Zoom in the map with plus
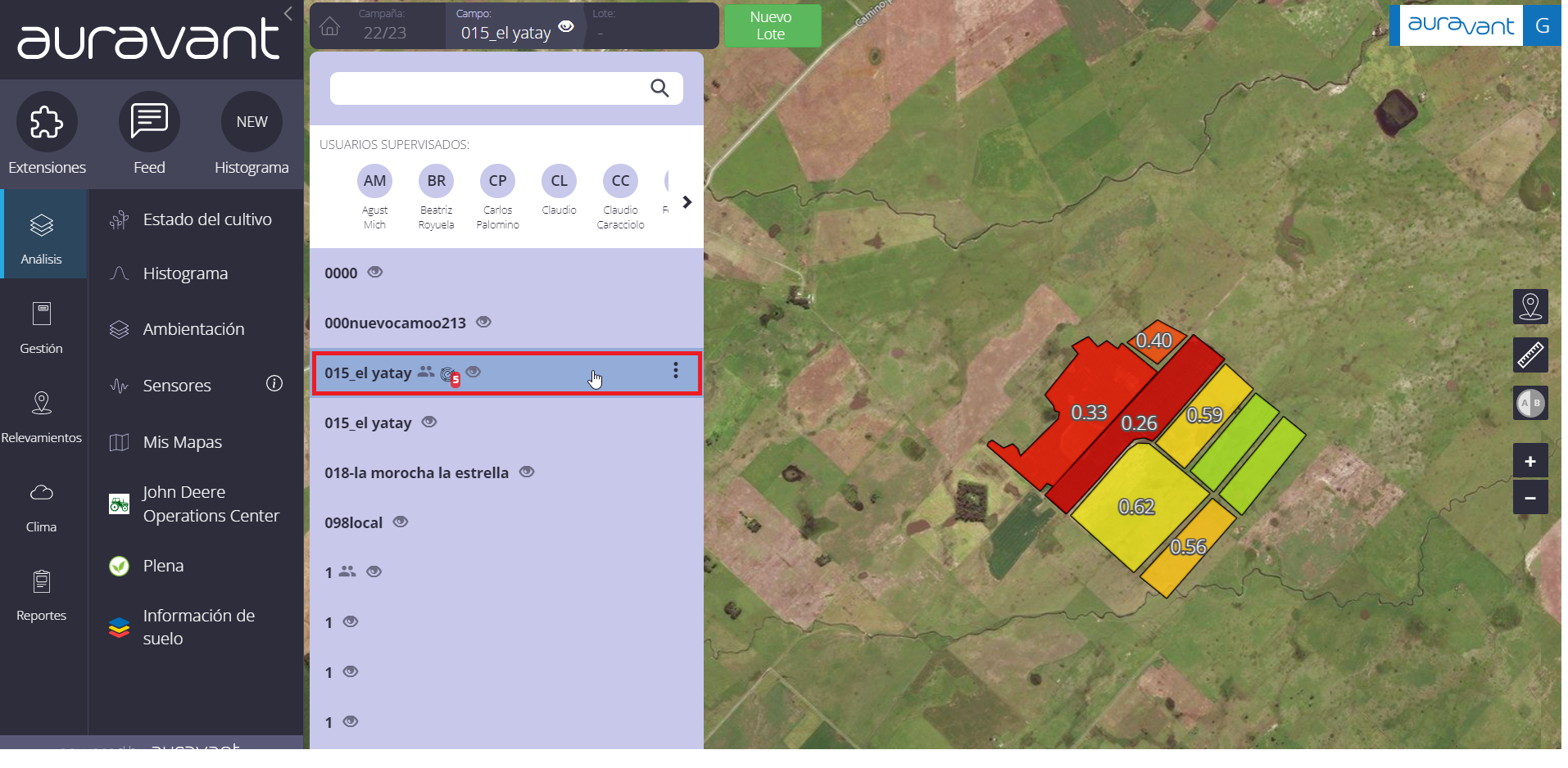 (x=1530, y=461)
